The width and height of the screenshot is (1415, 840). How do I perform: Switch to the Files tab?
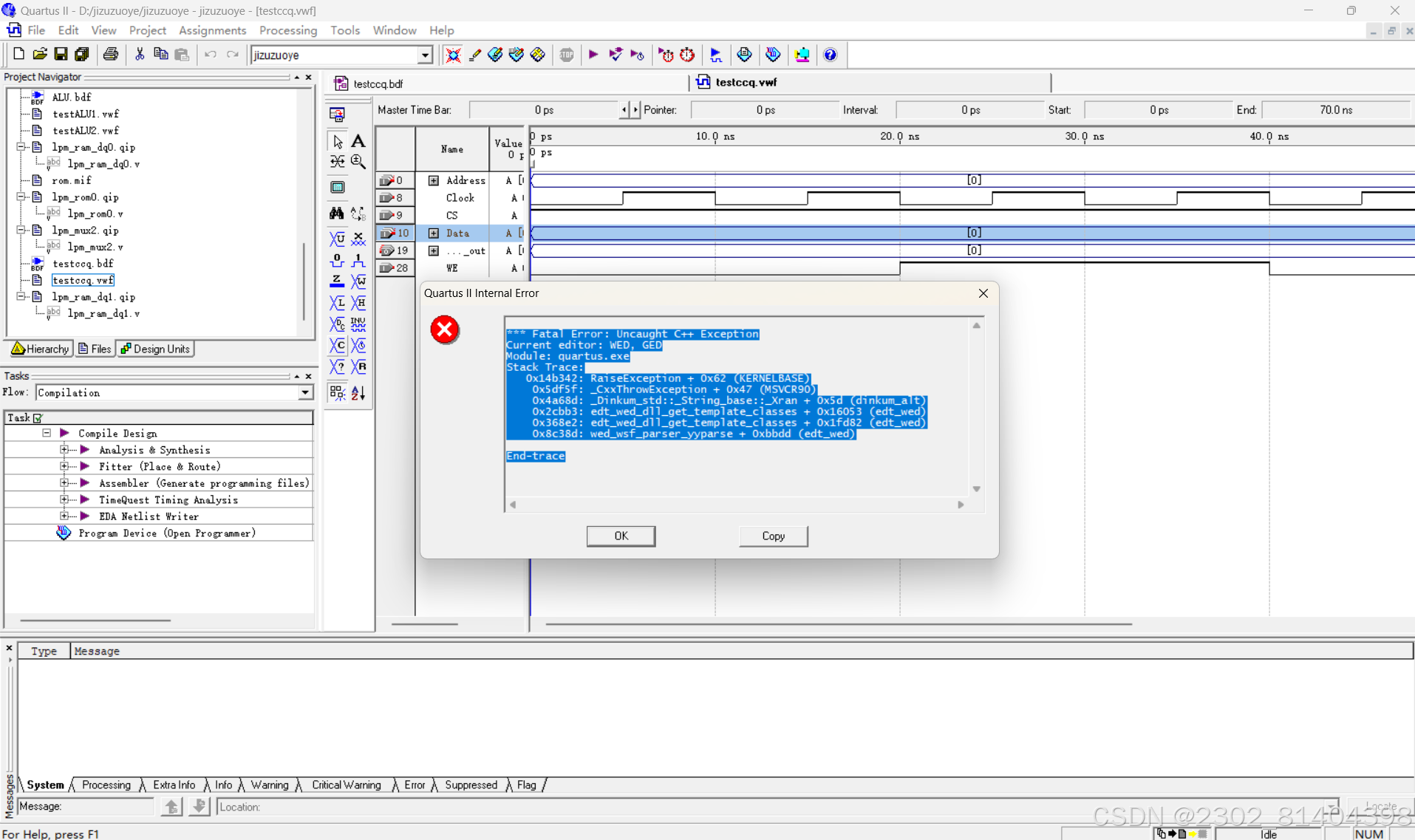95,349
